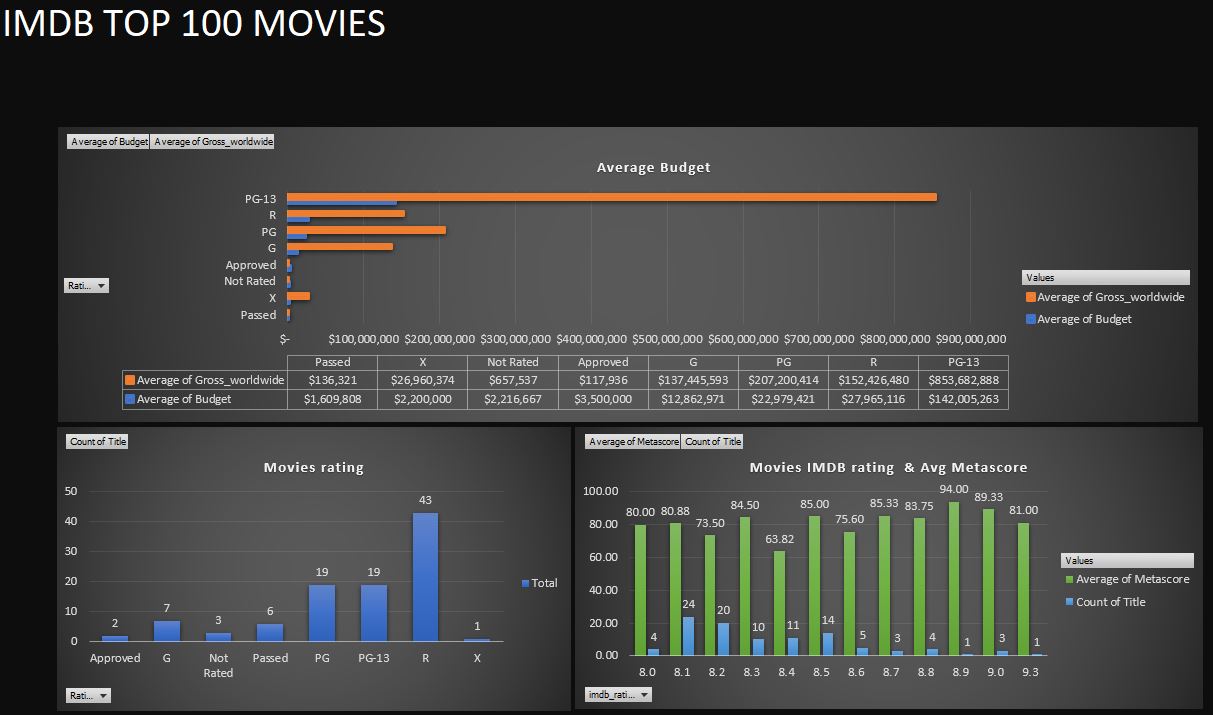1213x715 pixels.
Task: Click the $142,005,263 cell in the data table
Action: 963,399
